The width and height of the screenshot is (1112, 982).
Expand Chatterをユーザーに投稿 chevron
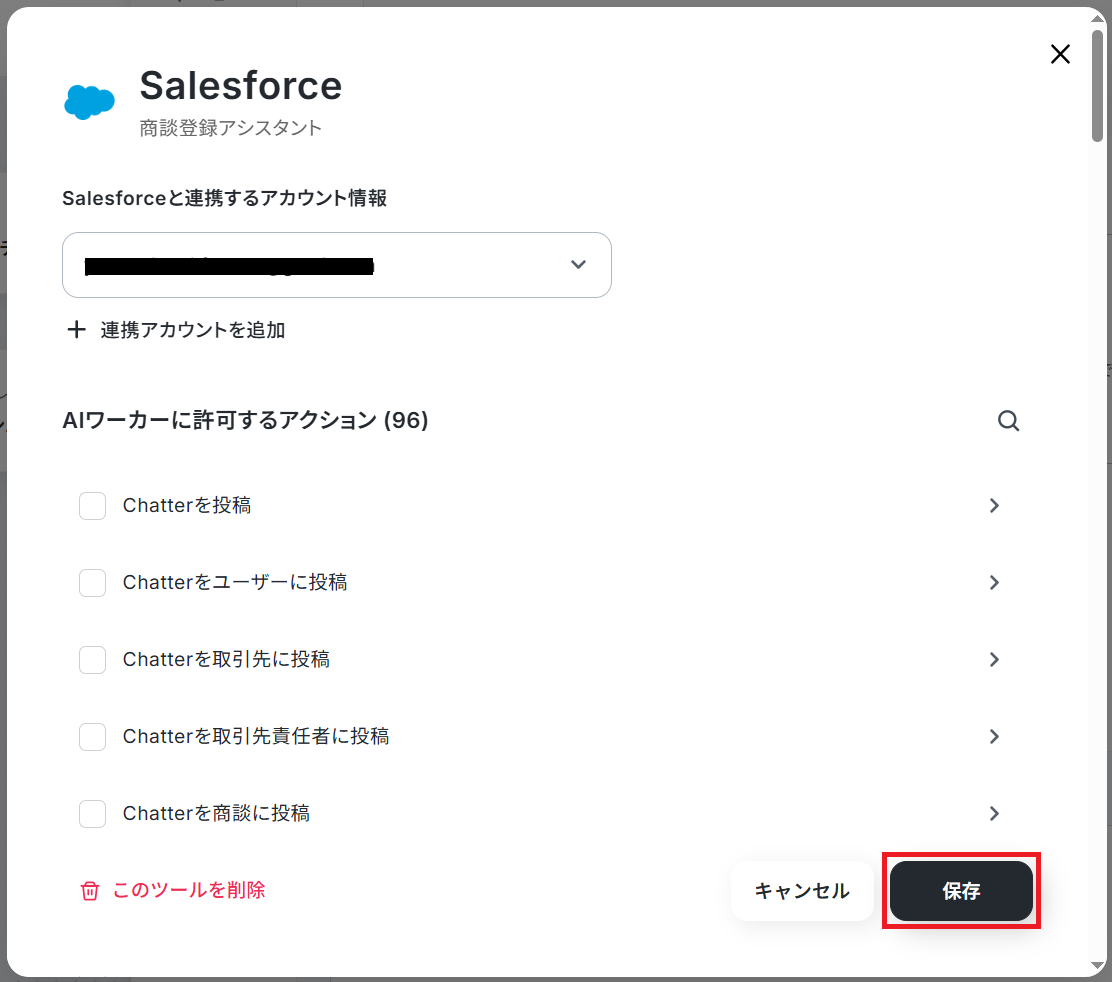[x=994, y=583]
